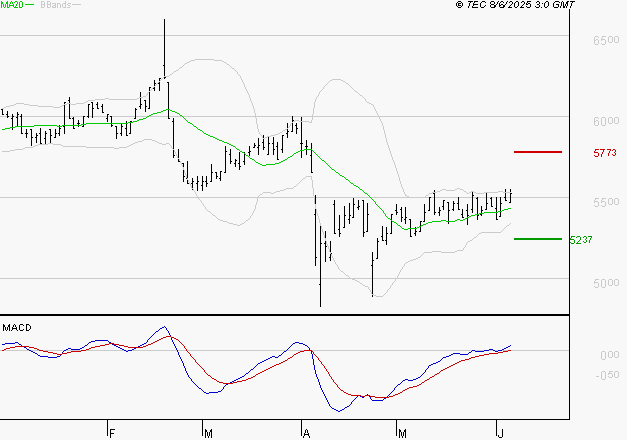Click the green line sample beside MA20
The width and height of the screenshot is (627, 440).
pos(32,5)
